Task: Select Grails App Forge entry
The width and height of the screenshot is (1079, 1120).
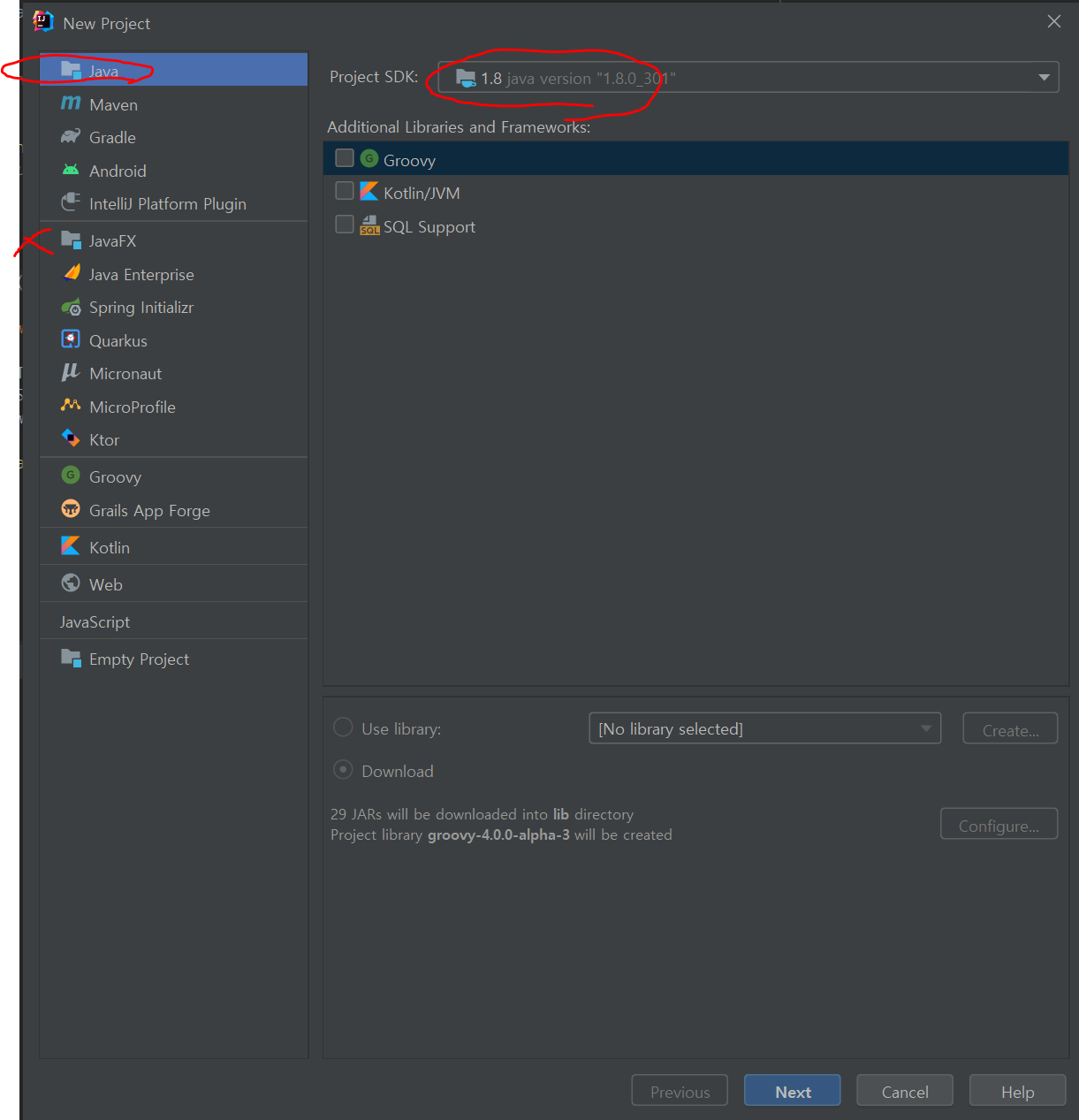Action: pyautogui.click(x=173, y=510)
